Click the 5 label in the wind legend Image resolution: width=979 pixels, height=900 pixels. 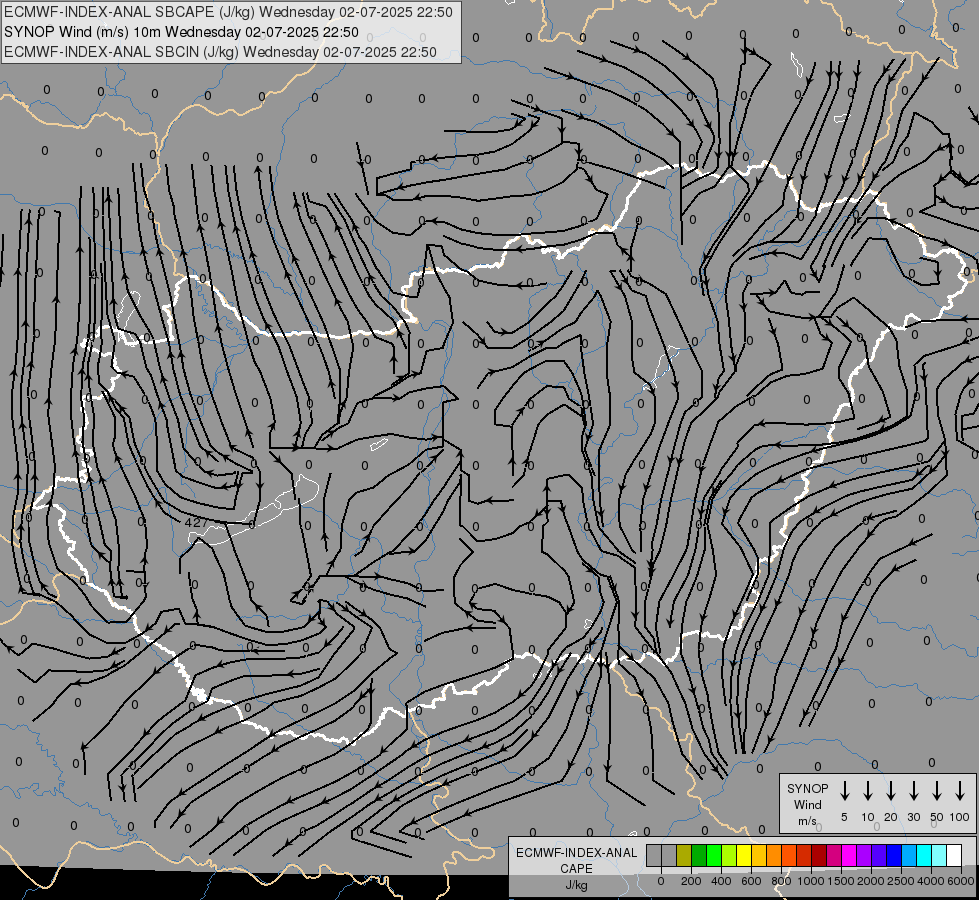(844, 817)
